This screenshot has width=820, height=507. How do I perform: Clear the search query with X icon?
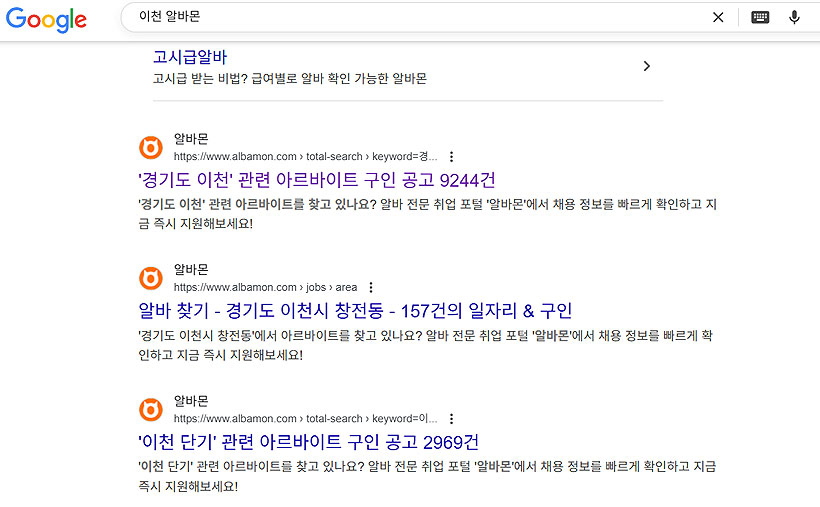(718, 17)
